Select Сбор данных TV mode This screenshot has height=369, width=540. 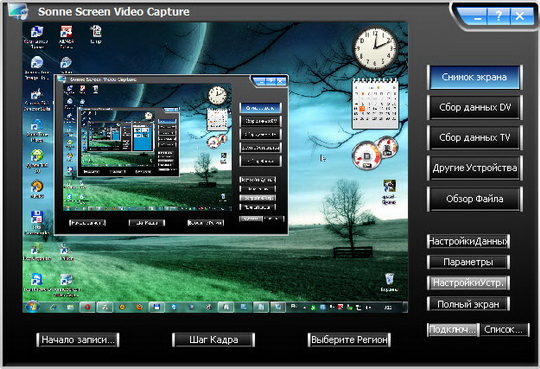475,137
